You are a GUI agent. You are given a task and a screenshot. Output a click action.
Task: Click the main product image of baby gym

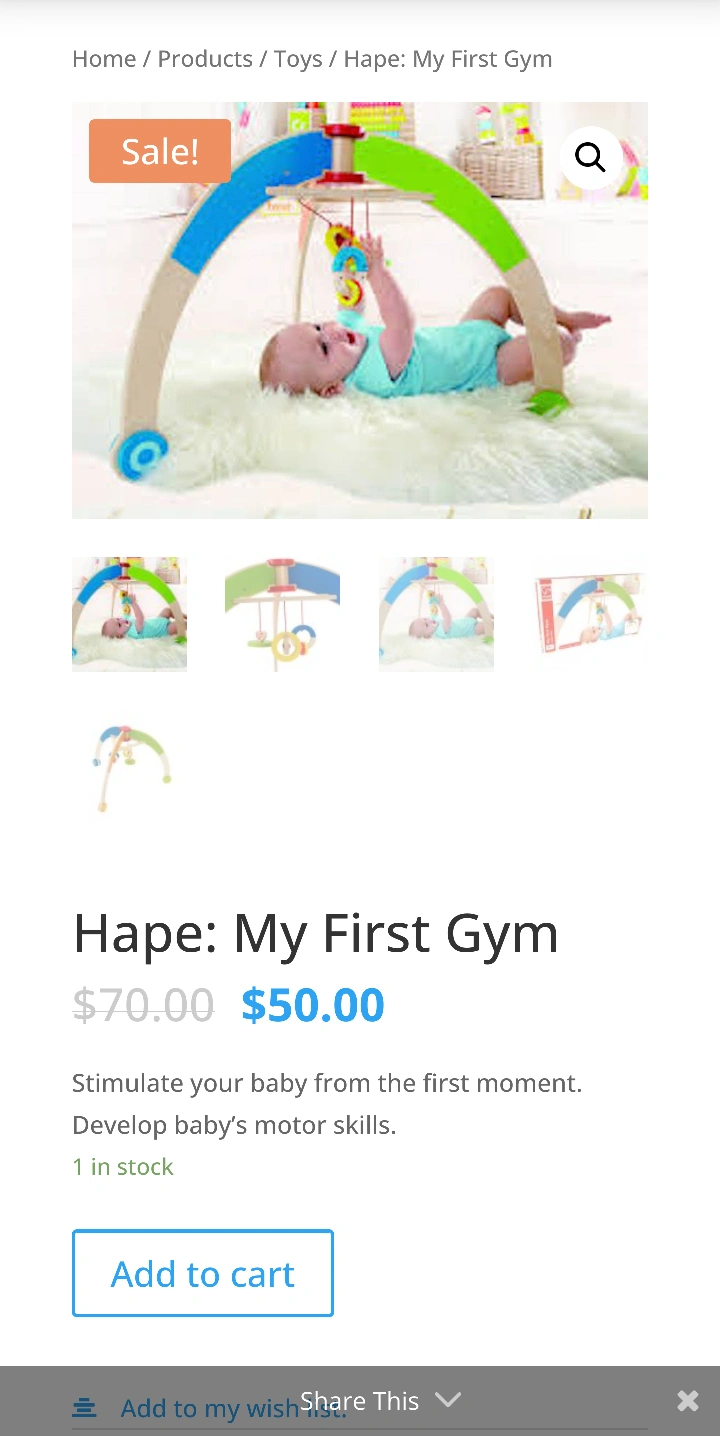[360, 310]
